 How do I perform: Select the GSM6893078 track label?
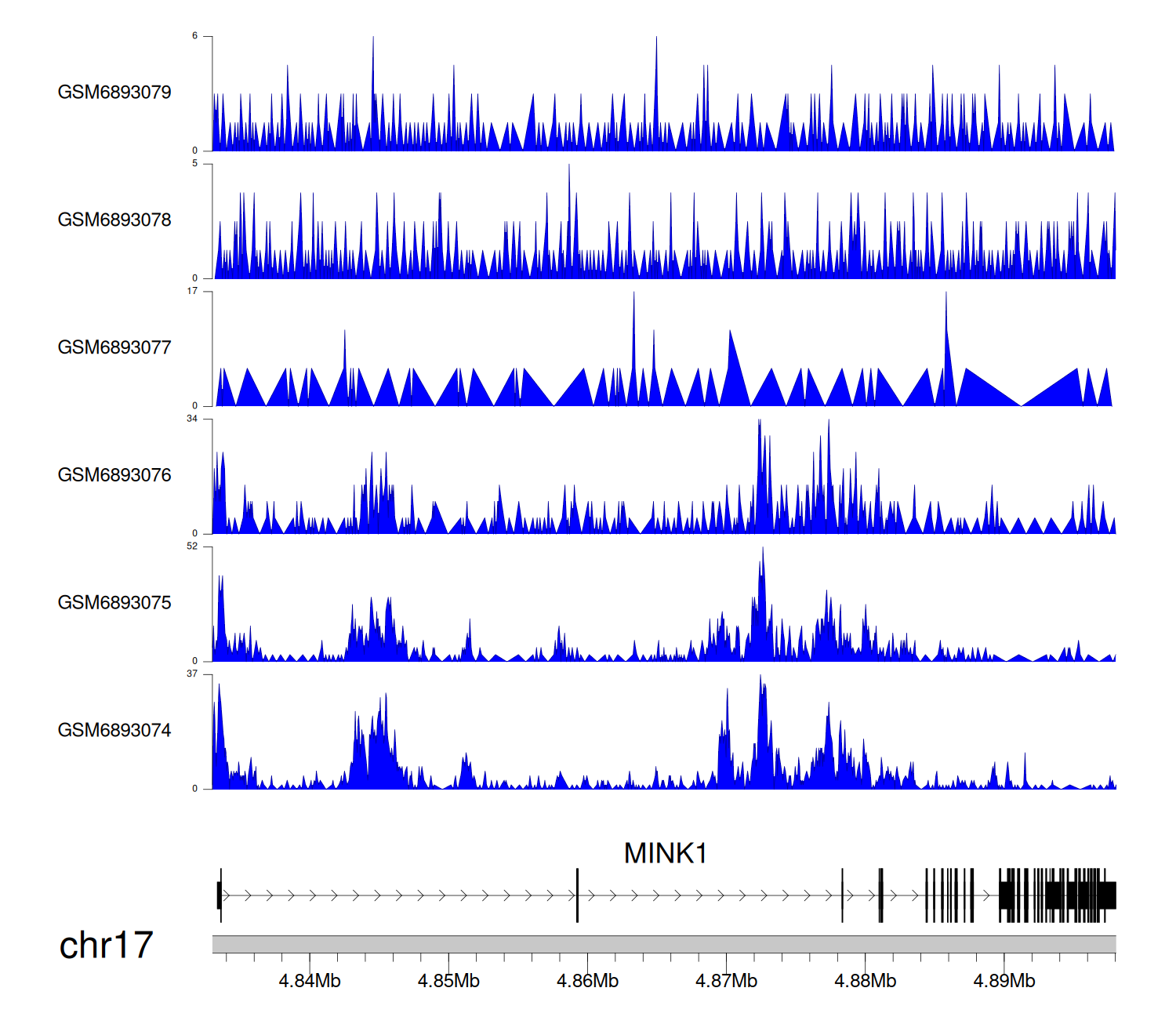(114, 220)
